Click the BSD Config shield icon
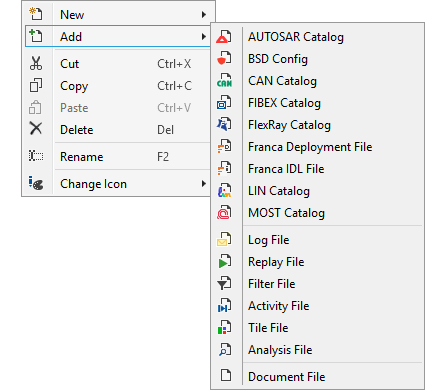The height and width of the screenshot is (390, 425). click(x=224, y=58)
